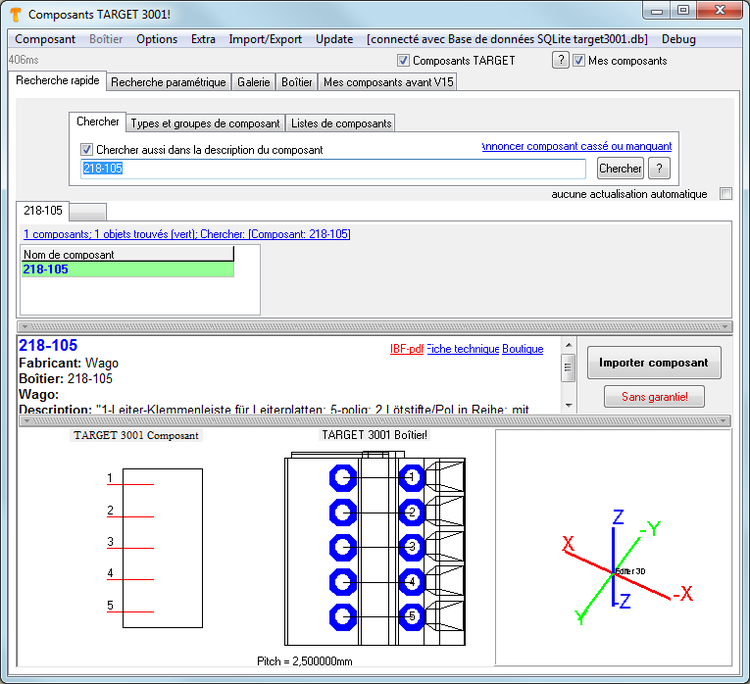
Task: Click the 1 composants trouvés results link
Action: tap(187, 234)
